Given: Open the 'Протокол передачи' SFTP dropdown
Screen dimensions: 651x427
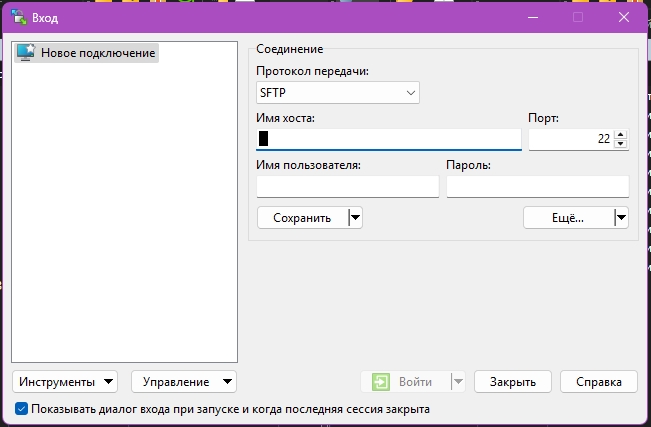Looking at the screenshot, I should coord(338,93).
